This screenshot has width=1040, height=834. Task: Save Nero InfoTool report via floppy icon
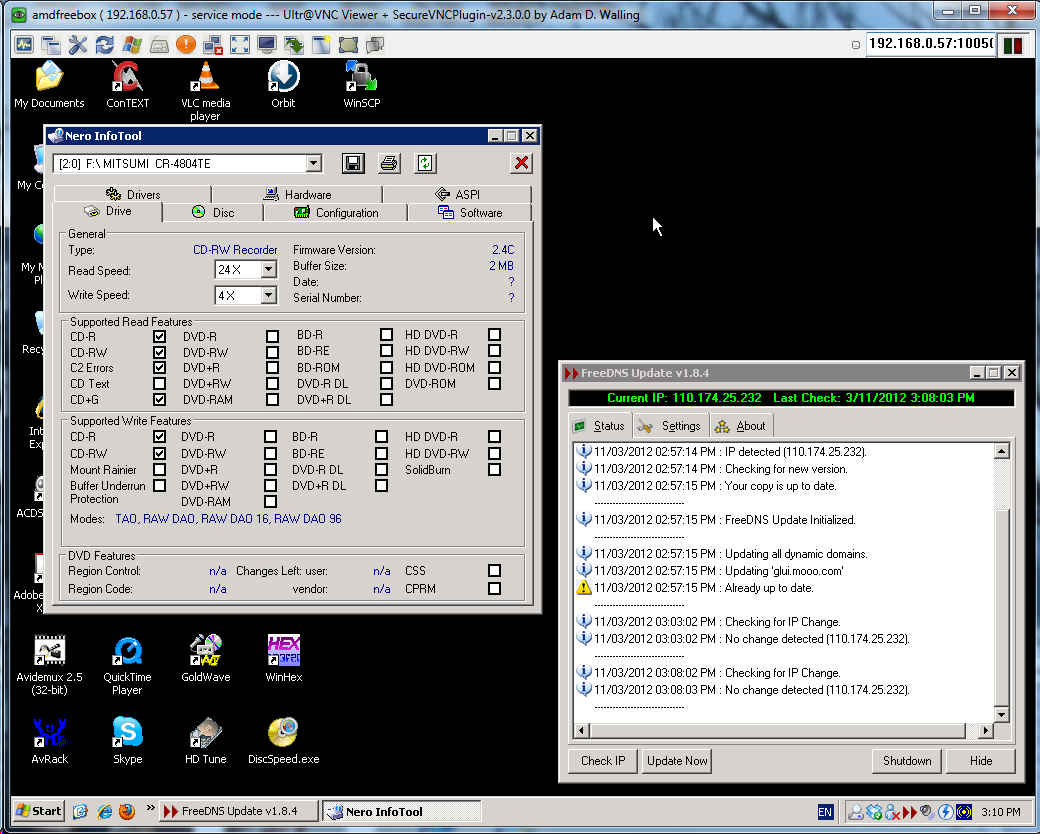click(x=354, y=163)
